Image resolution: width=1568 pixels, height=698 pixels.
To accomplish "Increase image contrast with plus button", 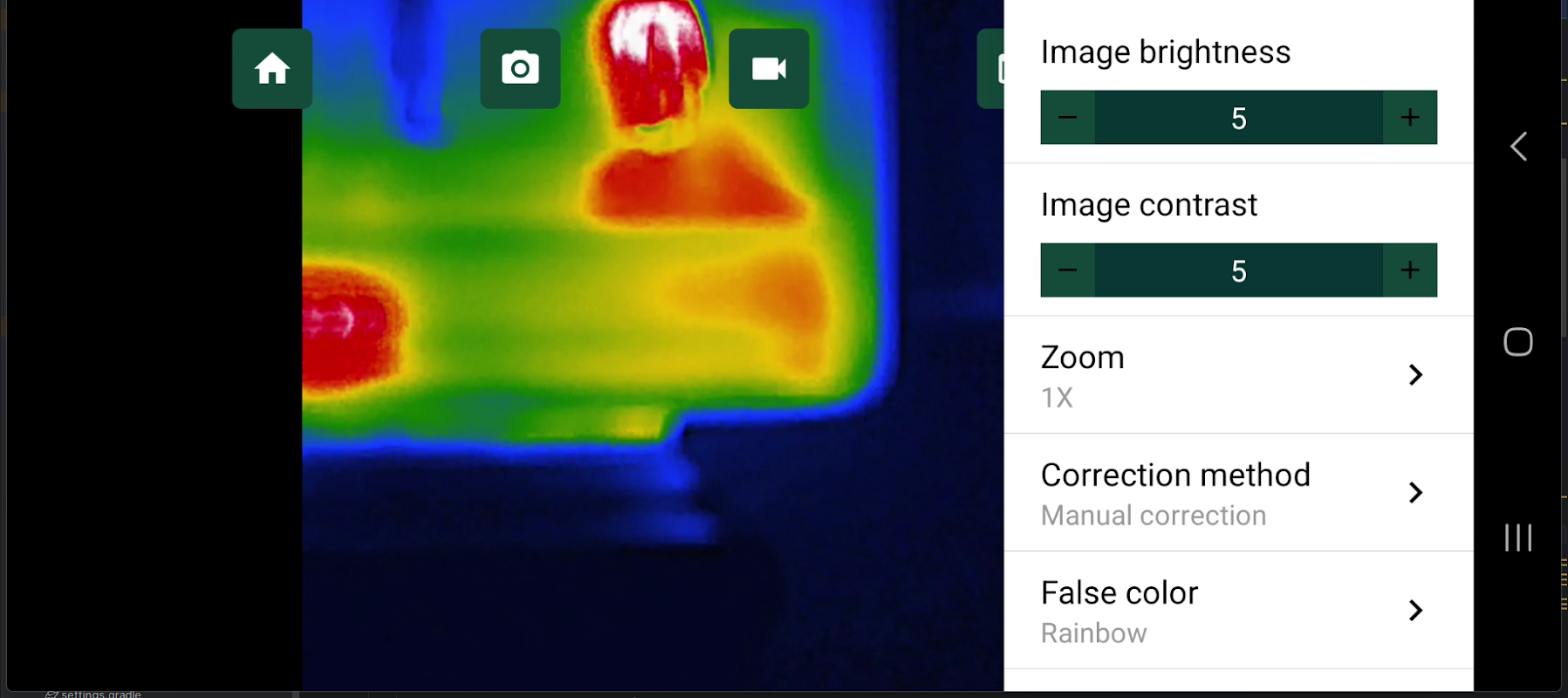I will click(x=1410, y=270).
